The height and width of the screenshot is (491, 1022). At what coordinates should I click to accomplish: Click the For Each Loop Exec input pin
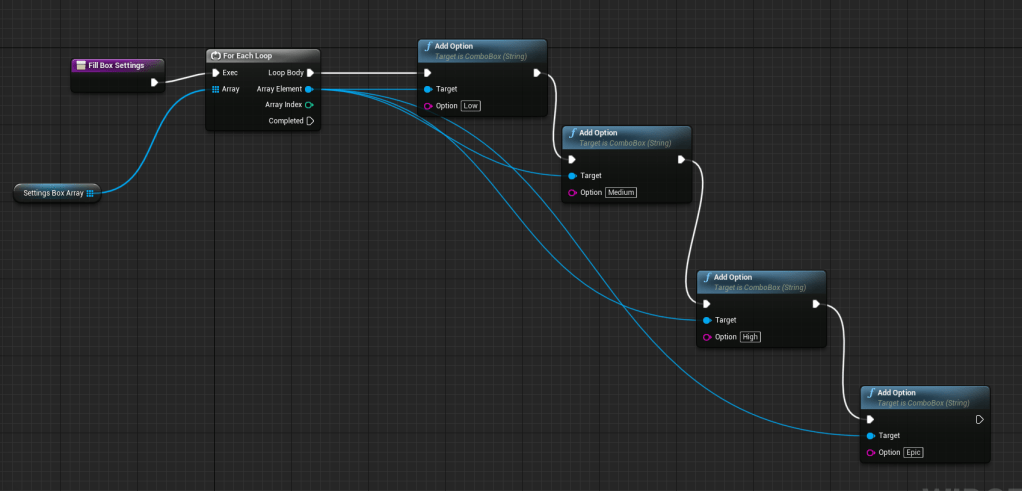215,73
